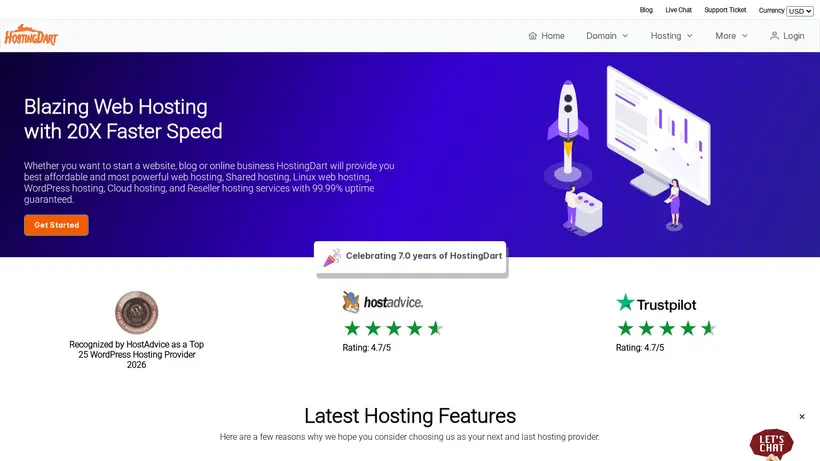
Task: Expand the Domain menu
Action: click(x=607, y=36)
